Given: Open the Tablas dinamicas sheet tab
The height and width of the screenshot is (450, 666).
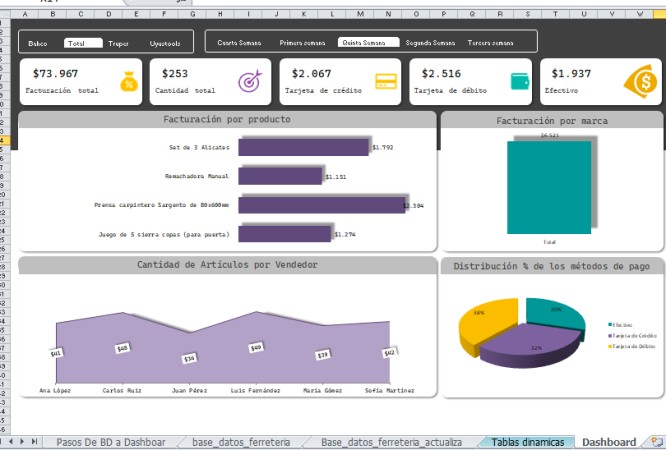Looking at the screenshot, I should (x=528, y=442).
